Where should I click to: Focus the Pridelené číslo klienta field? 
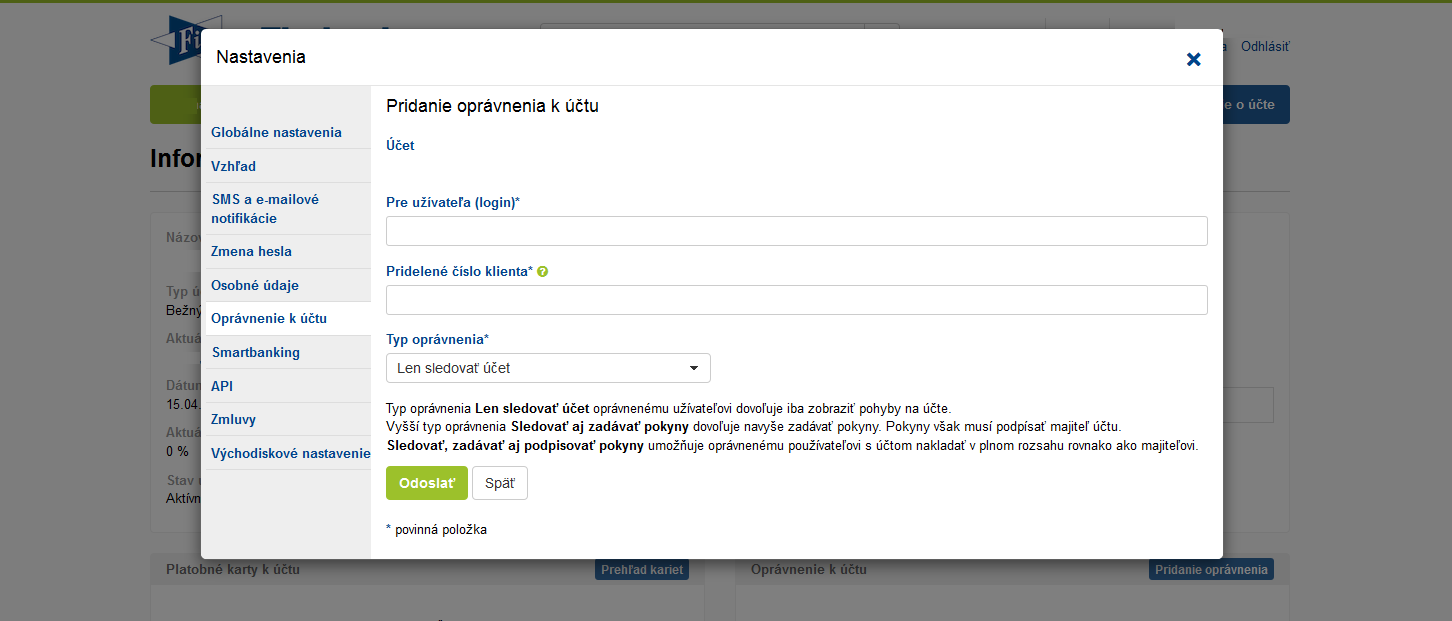pos(796,300)
